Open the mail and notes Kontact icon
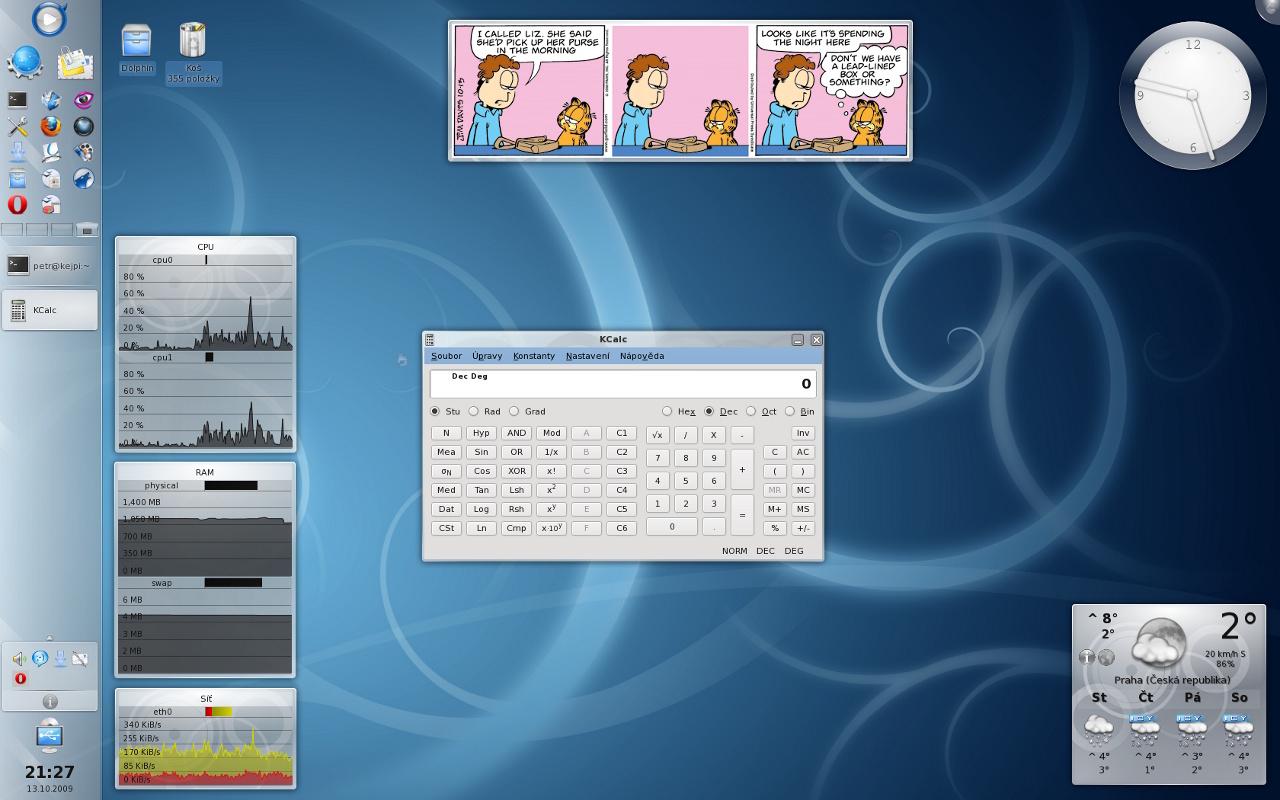1280x800 pixels. pos(75,63)
